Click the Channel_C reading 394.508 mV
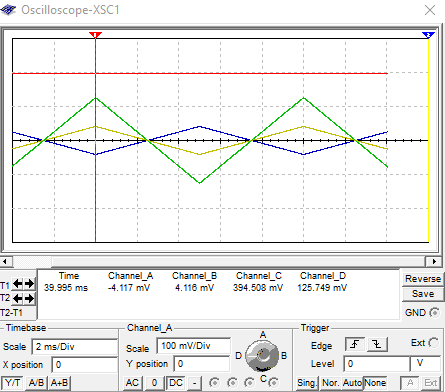The height and width of the screenshot is (392, 445). pos(258,288)
